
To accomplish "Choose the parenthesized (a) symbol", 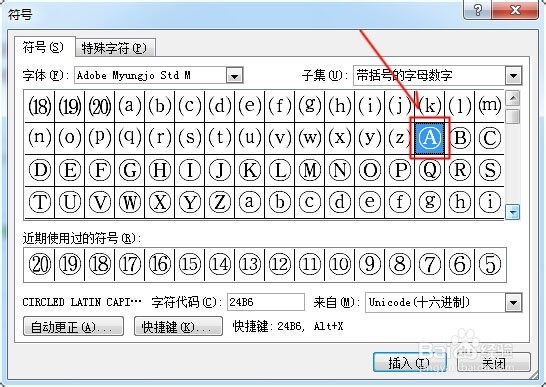I will point(130,106).
